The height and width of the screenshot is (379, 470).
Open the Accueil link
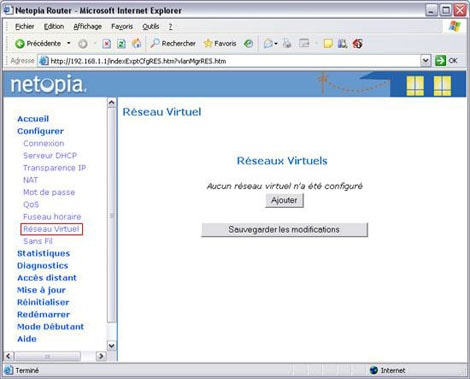click(x=33, y=119)
